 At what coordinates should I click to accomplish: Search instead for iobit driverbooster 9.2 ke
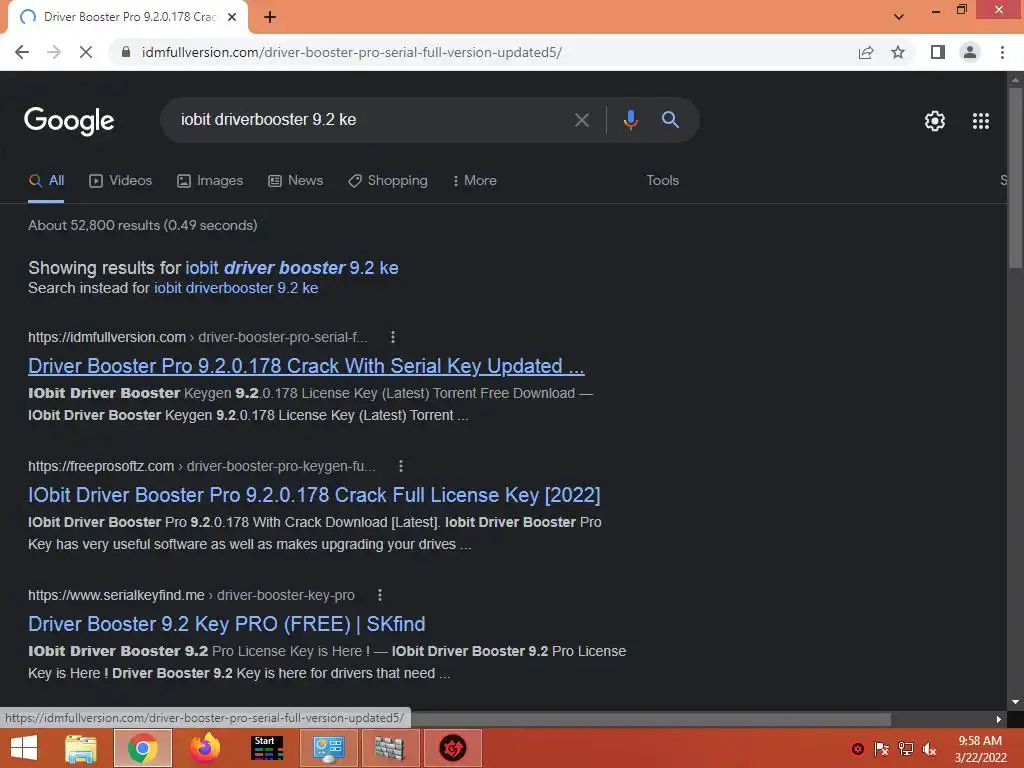click(x=236, y=288)
